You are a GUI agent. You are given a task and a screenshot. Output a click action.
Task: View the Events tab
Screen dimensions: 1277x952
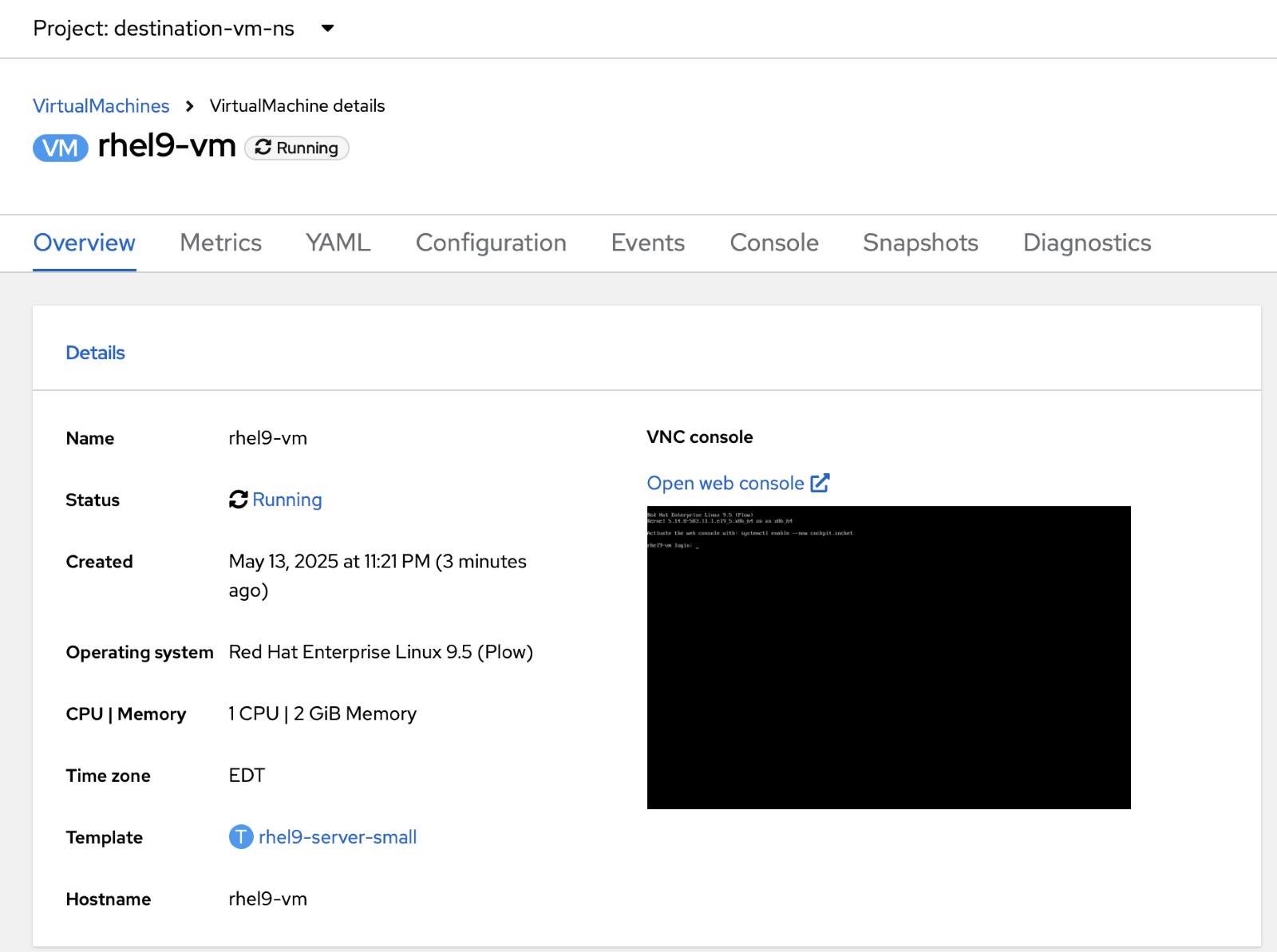tap(647, 243)
